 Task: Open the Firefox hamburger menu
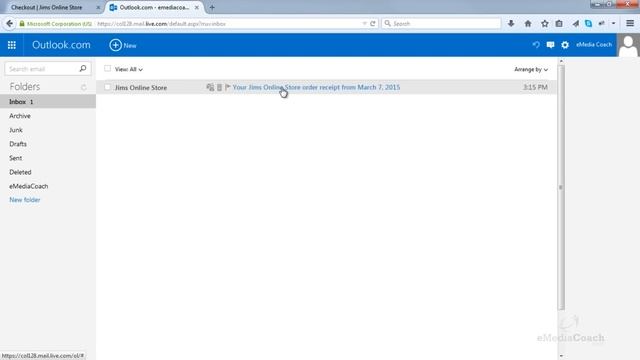(x=630, y=24)
